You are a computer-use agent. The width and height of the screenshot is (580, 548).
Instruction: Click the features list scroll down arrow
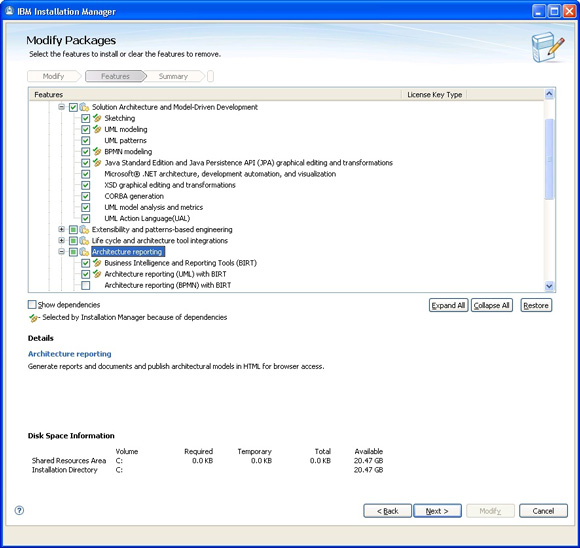point(549,286)
